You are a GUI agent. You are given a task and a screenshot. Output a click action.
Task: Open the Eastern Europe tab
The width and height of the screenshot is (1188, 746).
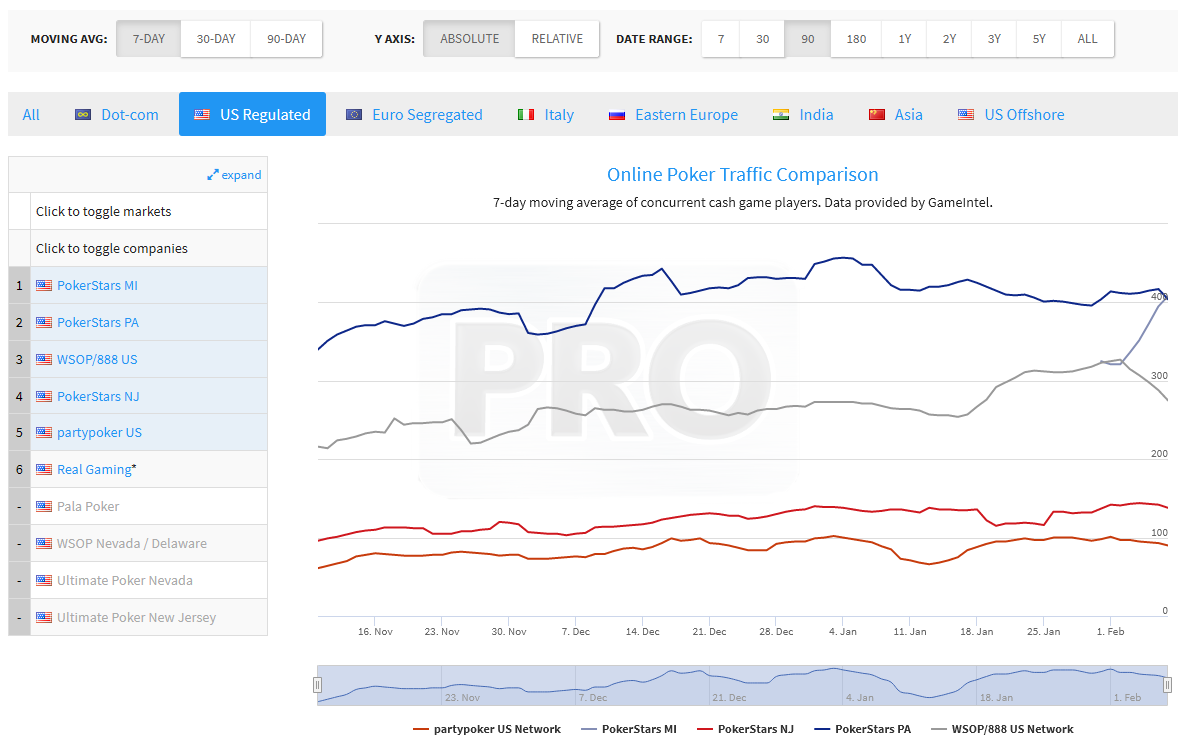click(673, 114)
